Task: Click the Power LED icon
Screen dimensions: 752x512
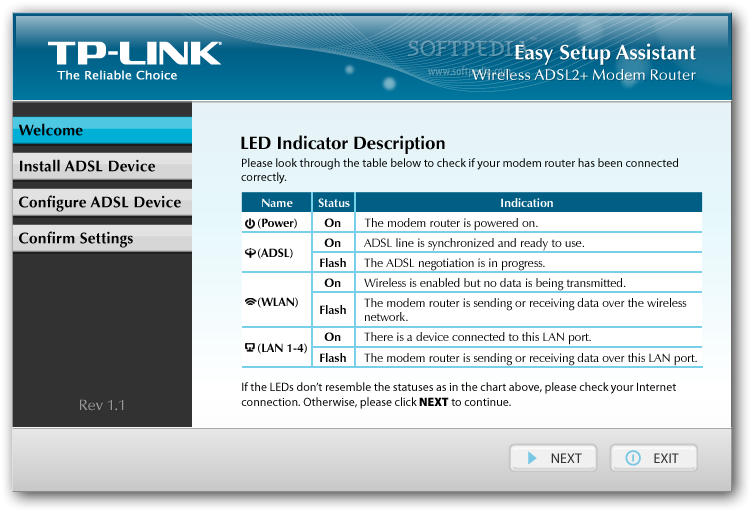Action: tap(250, 223)
